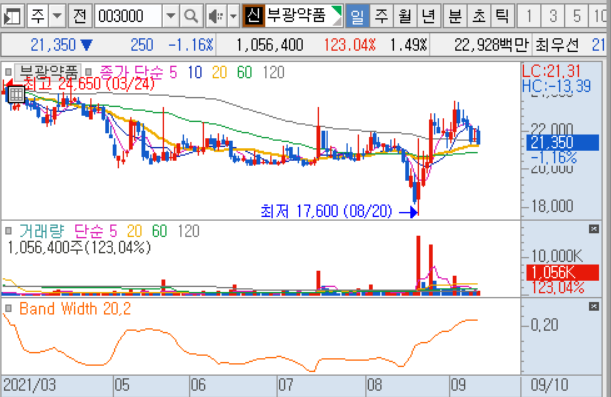Switch to second 초 chart period
611x397 pixels.
[x=479, y=16]
